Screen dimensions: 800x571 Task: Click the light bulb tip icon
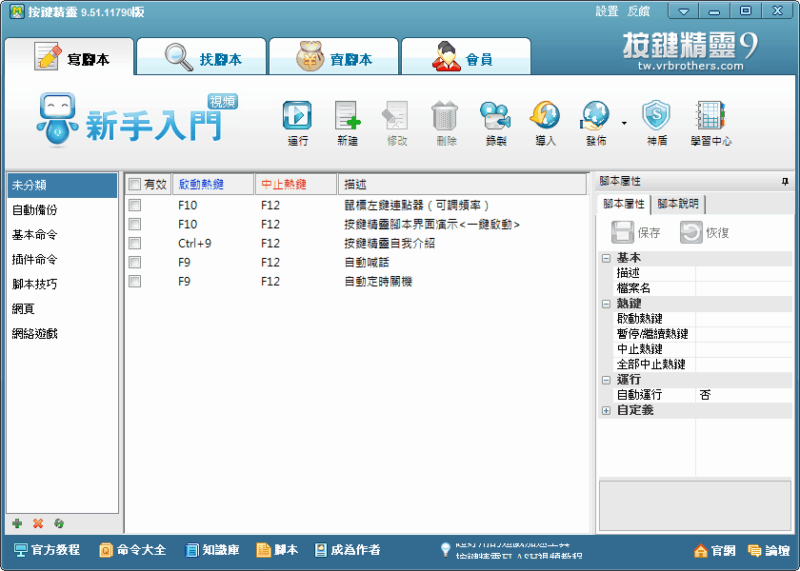445,550
